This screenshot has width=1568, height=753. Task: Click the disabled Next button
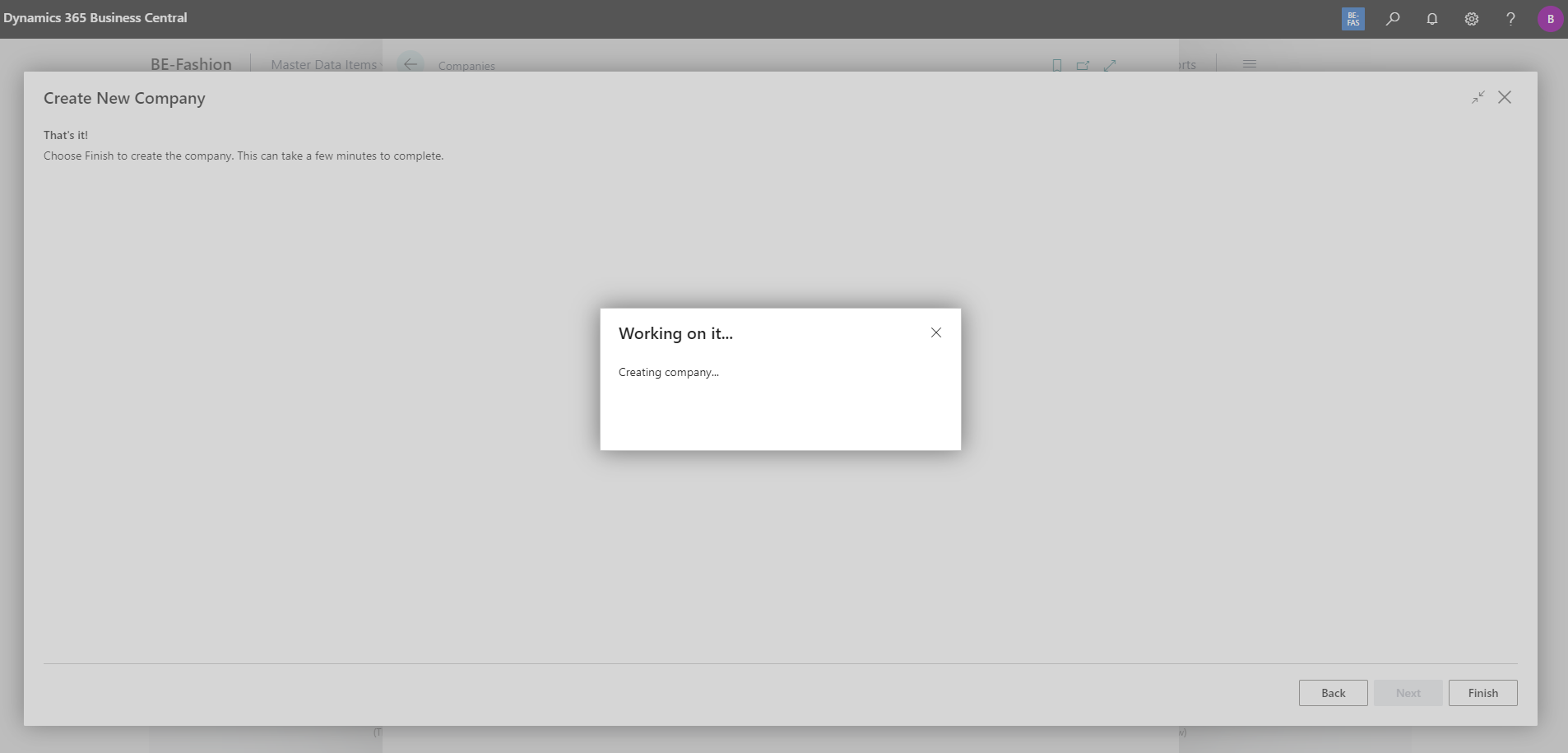pyautogui.click(x=1408, y=693)
